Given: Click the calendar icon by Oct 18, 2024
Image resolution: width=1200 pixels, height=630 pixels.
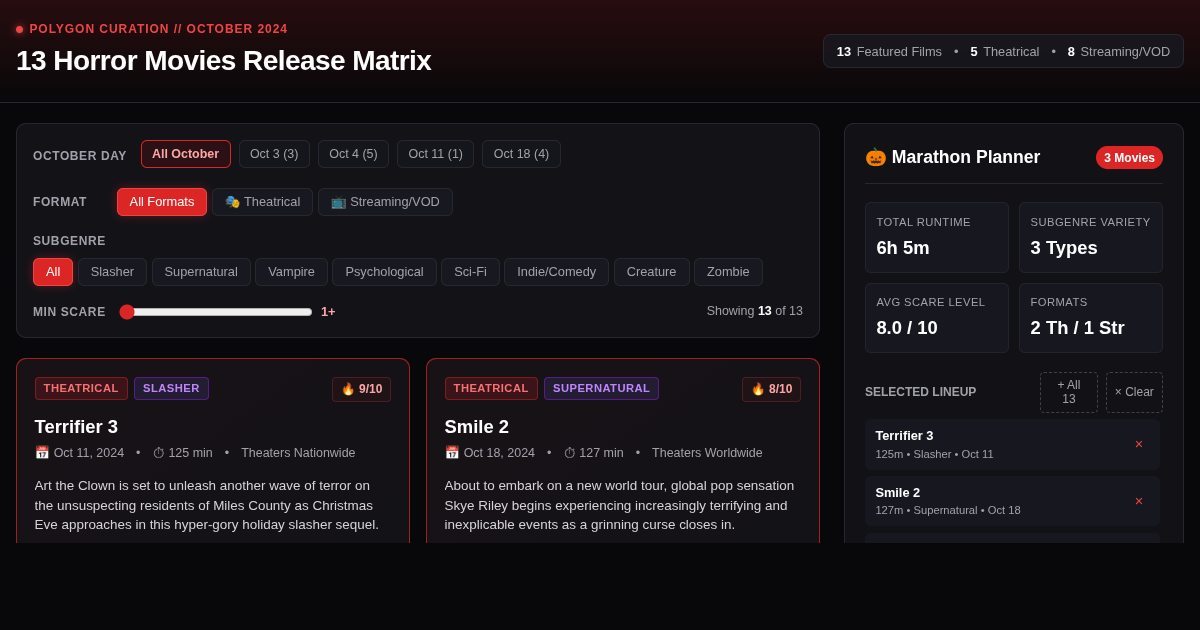Looking at the screenshot, I should pos(452,453).
